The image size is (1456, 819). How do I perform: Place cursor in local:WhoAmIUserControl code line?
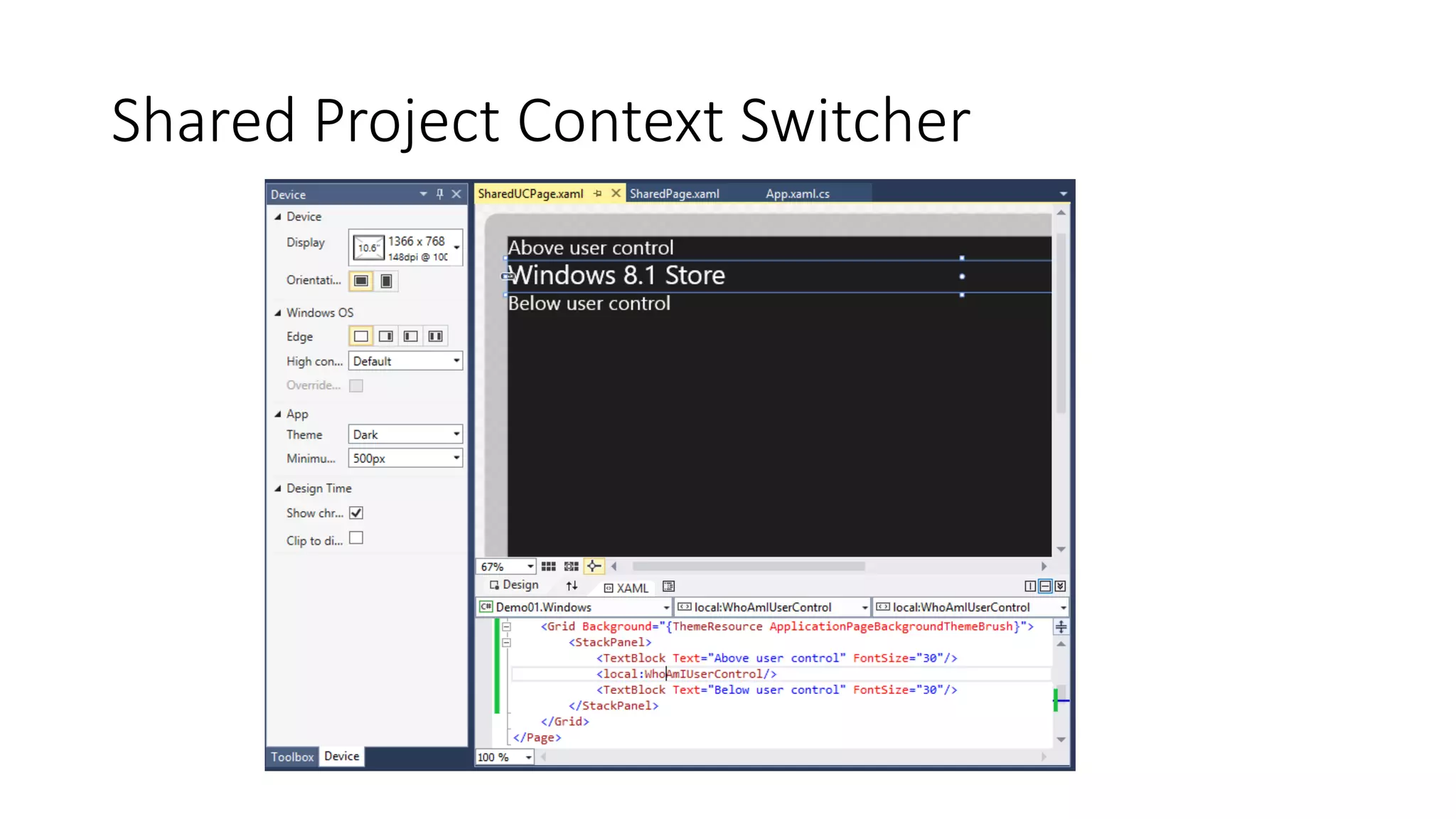pyautogui.click(x=687, y=674)
